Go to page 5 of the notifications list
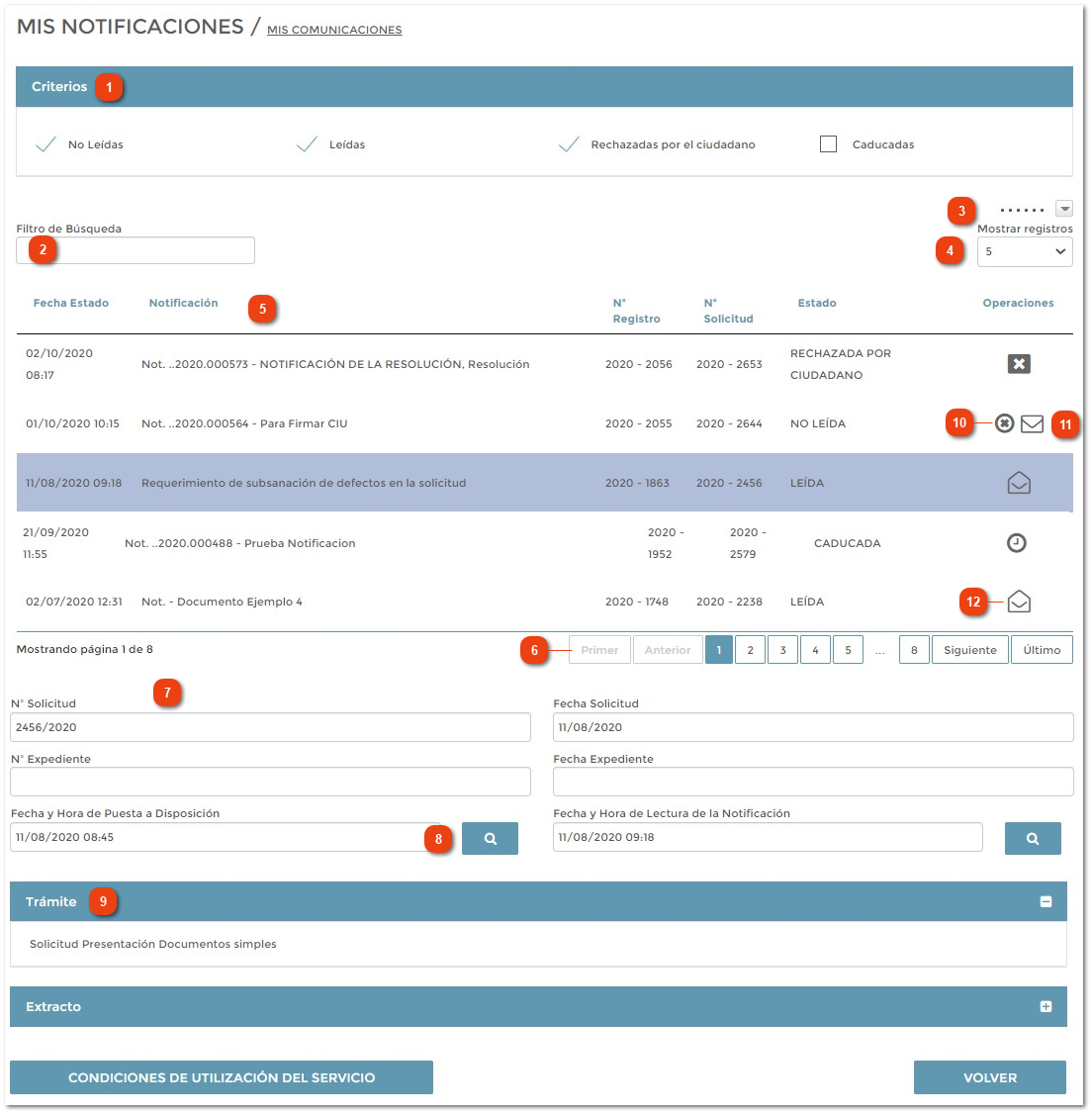1092x1114 pixels. click(848, 649)
